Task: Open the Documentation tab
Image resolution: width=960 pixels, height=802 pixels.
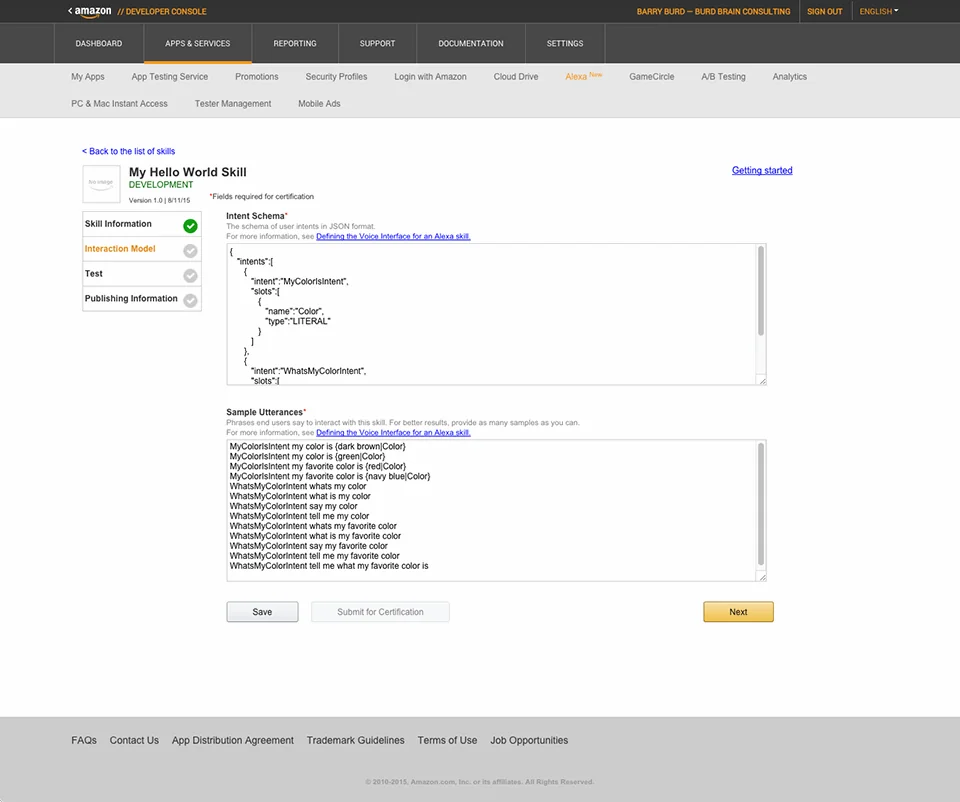Action: [x=471, y=43]
